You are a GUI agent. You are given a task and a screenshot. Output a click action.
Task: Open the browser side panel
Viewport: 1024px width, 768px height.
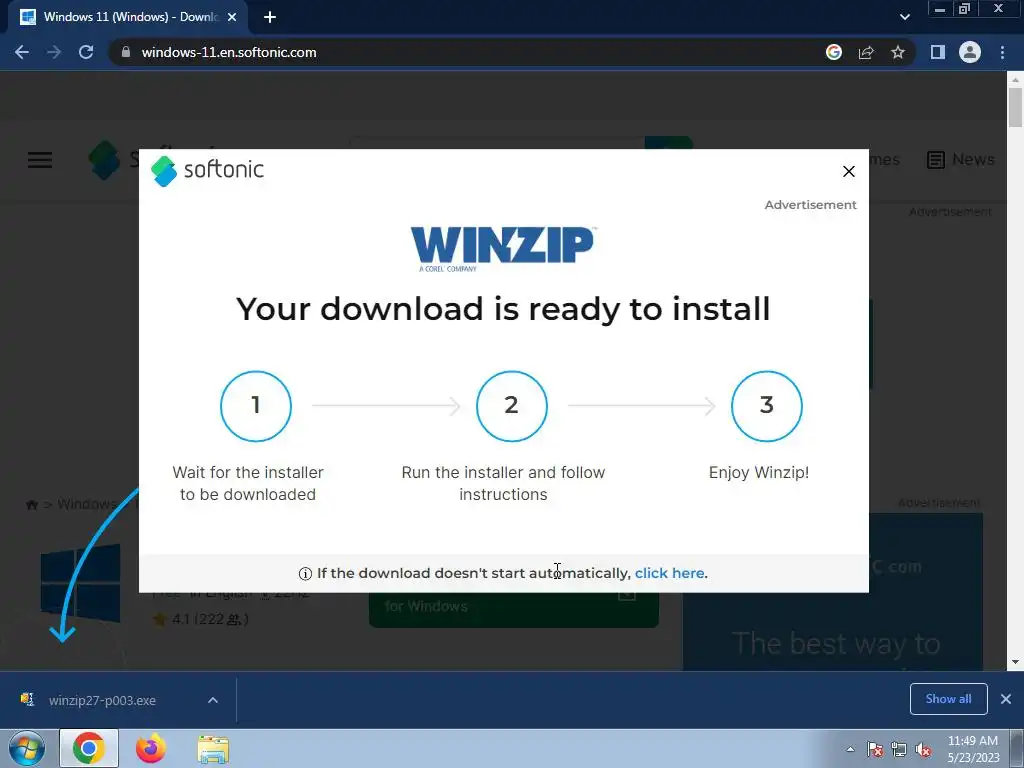(x=938, y=52)
